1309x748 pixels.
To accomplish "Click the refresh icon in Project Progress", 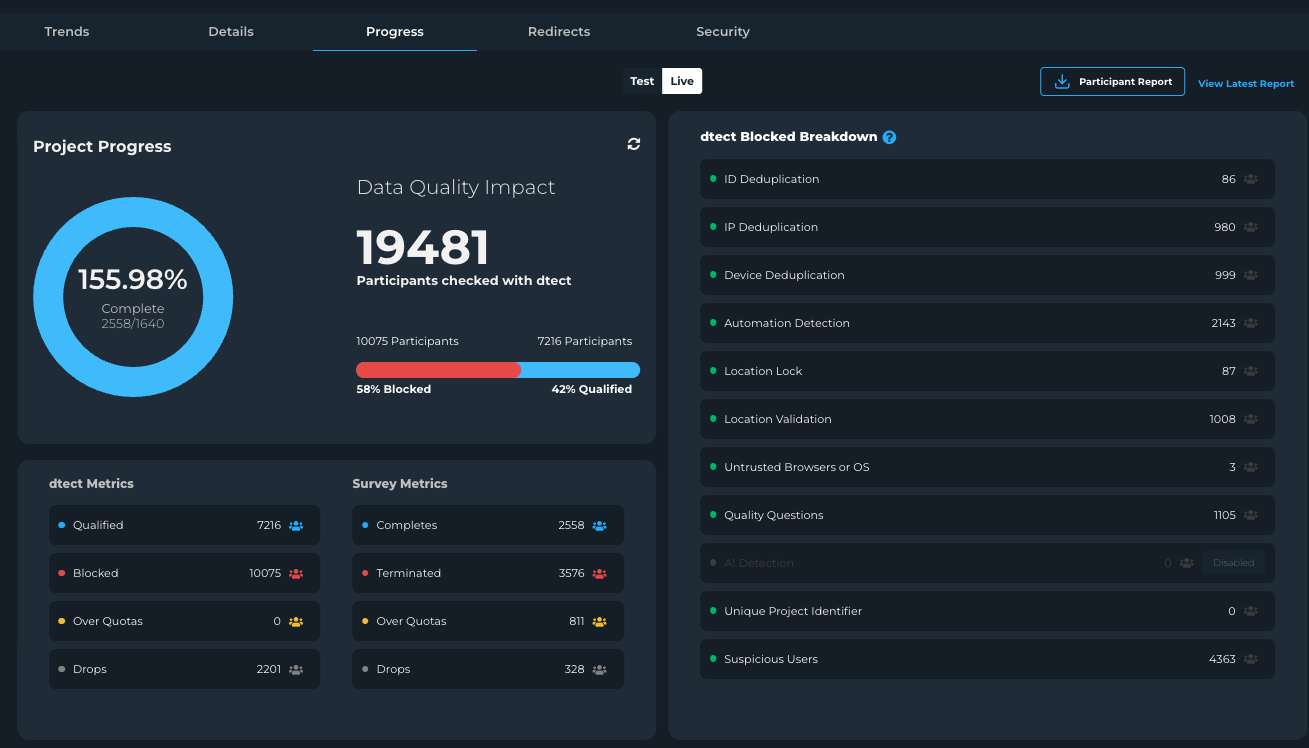I will (633, 144).
